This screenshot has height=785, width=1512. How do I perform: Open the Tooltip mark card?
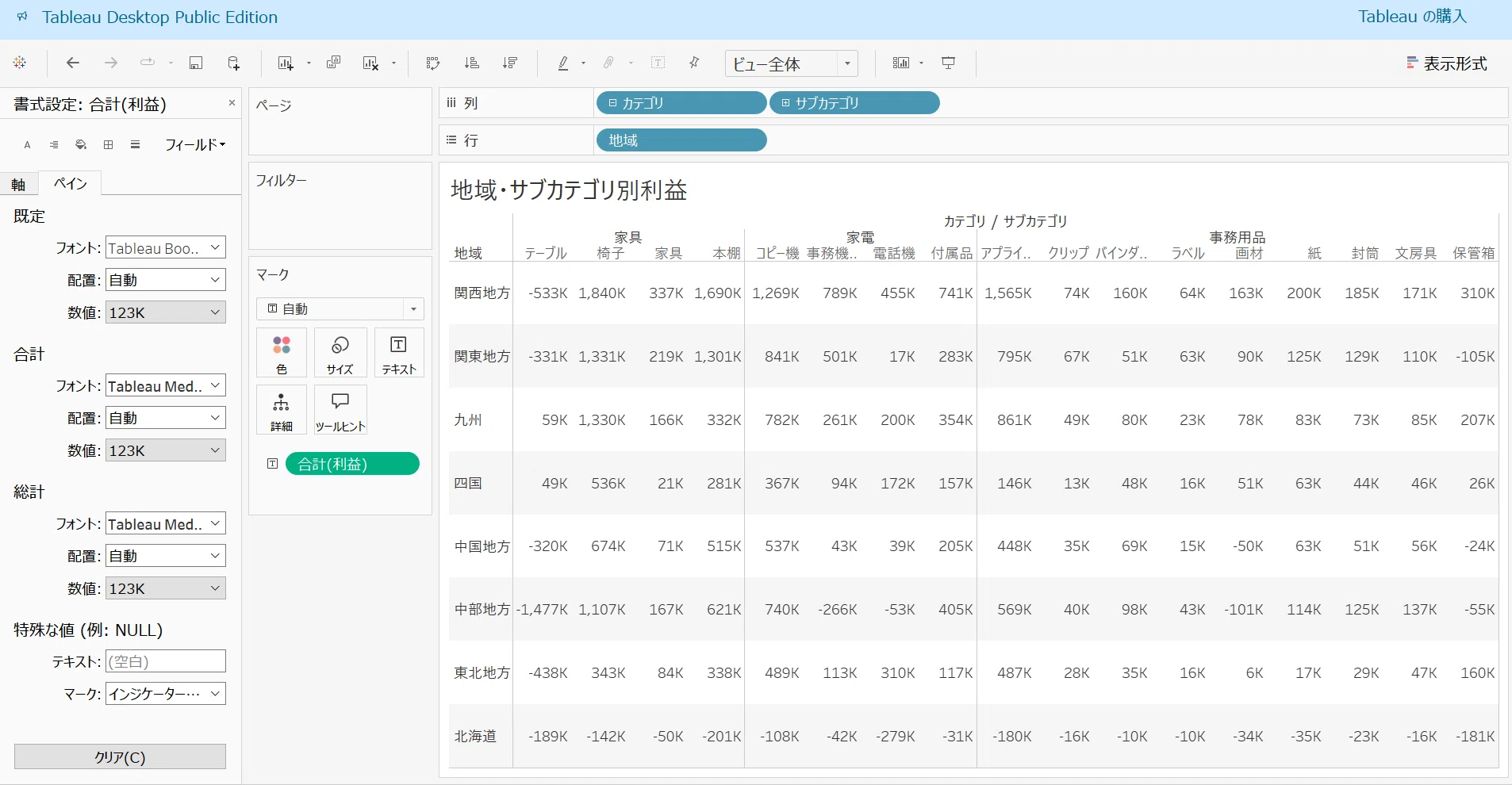[x=340, y=410]
